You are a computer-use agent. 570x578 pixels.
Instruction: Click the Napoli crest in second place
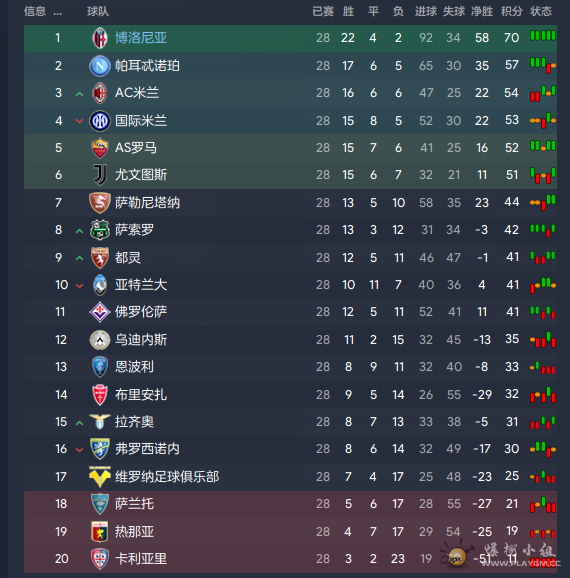[100, 66]
